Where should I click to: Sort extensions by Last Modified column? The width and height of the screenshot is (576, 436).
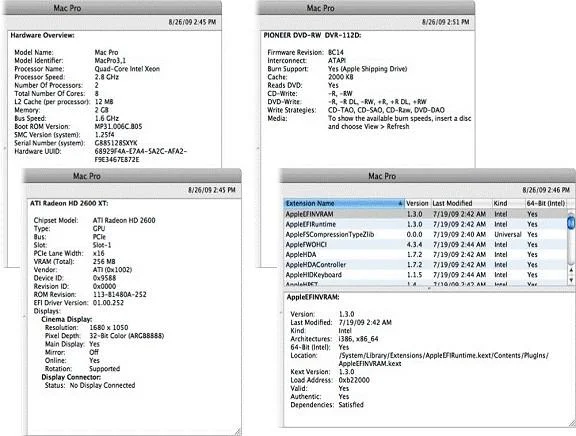(x=461, y=203)
